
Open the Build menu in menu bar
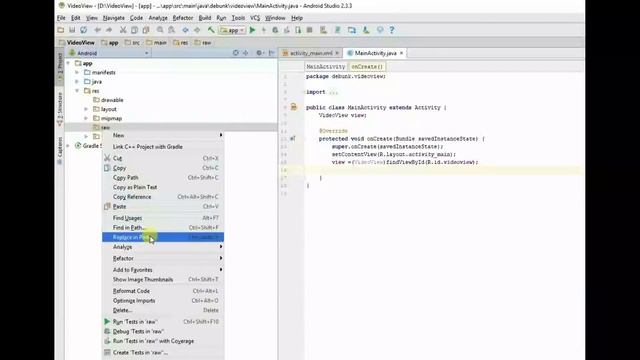pyautogui.click(x=205, y=18)
